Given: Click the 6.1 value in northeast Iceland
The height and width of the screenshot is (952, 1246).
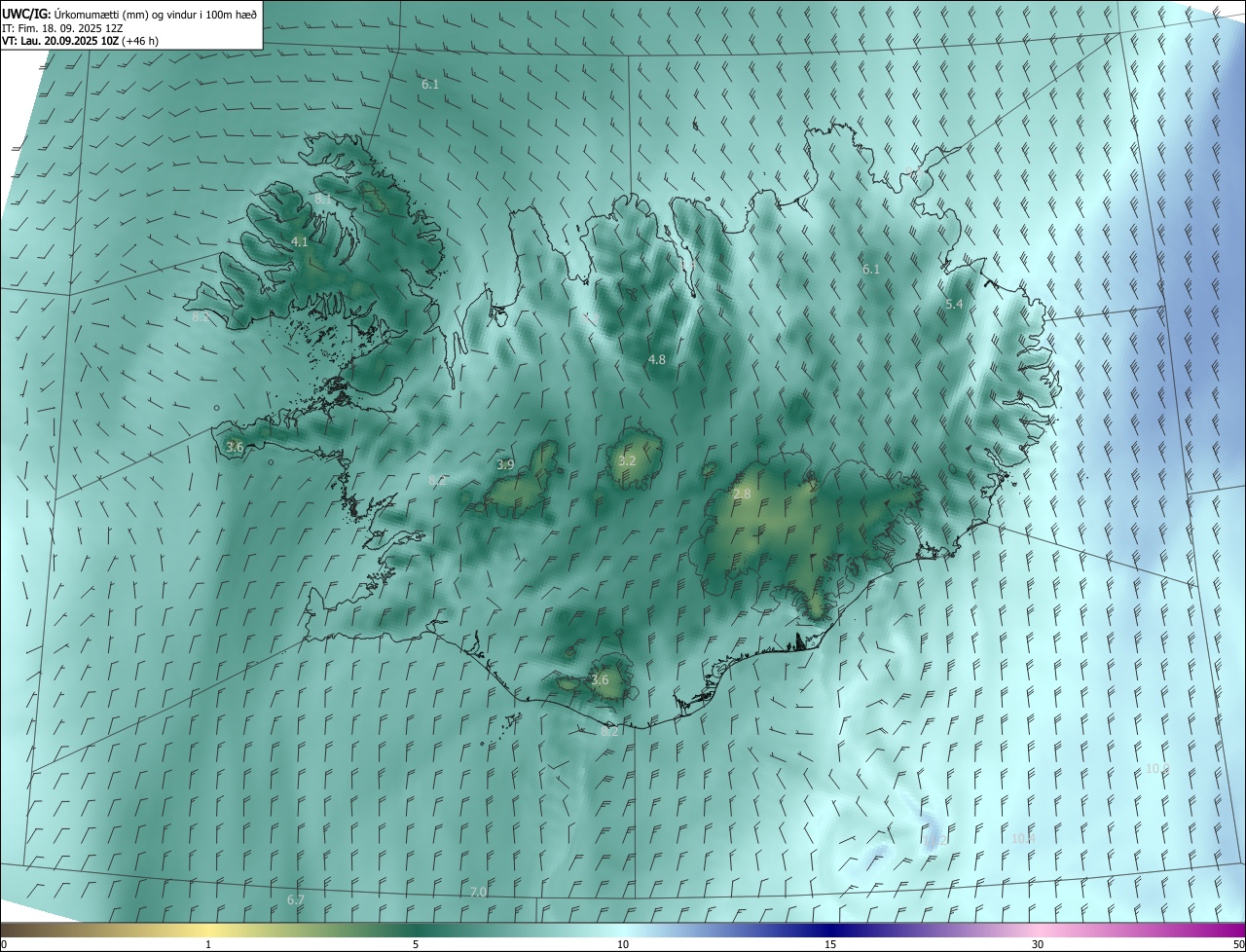Looking at the screenshot, I should (871, 270).
